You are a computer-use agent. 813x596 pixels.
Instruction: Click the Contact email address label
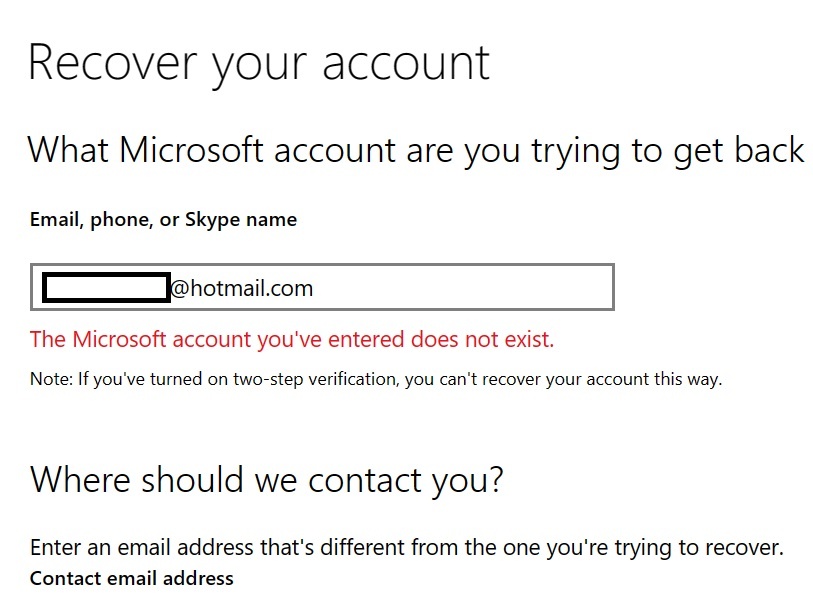[131, 578]
